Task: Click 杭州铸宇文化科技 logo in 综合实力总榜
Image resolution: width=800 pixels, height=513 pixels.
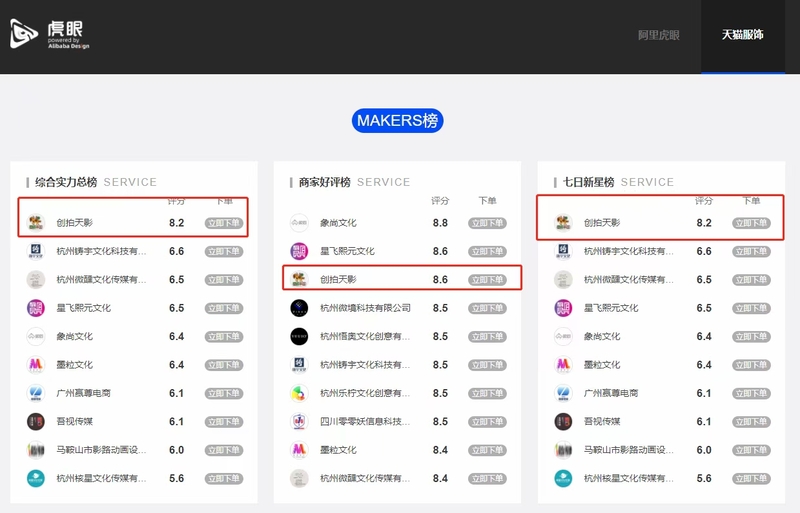Action: coord(36,251)
